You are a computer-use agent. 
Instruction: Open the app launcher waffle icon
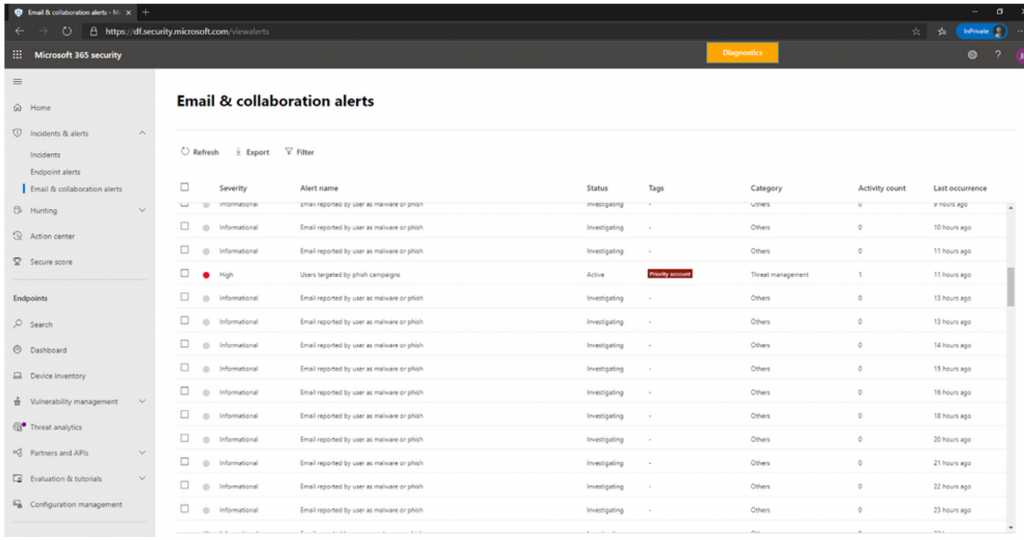pyautogui.click(x=17, y=55)
